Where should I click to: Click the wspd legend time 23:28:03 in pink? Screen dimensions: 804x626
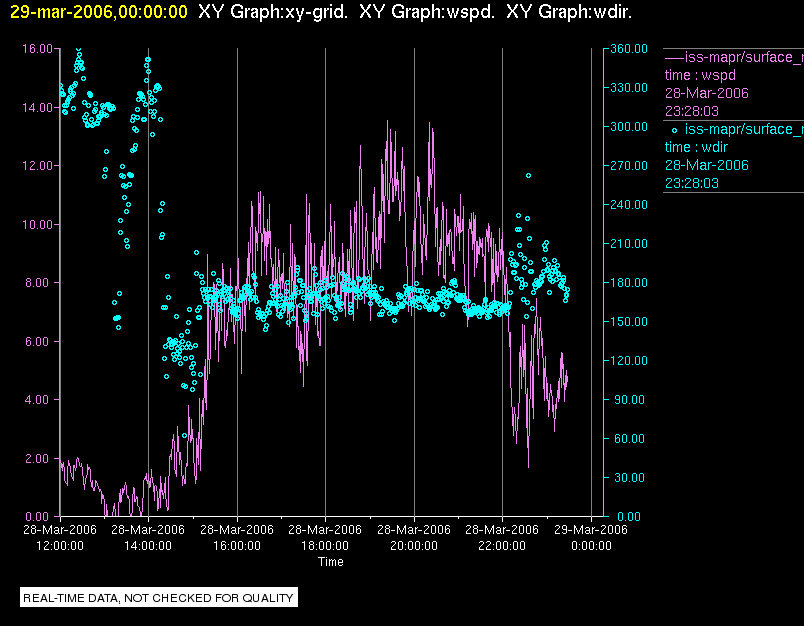click(692, 111)
